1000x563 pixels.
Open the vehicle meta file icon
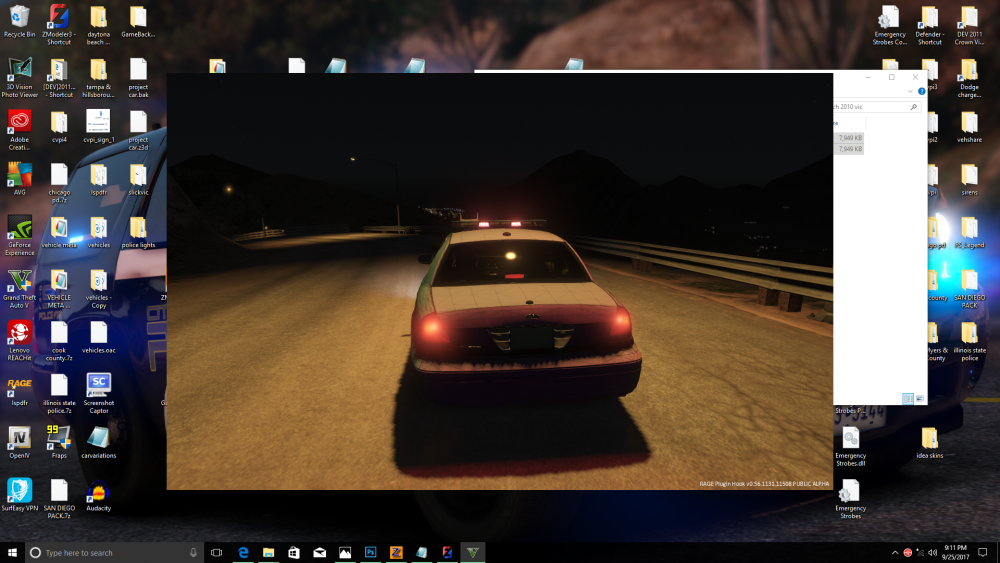[59, 232]
